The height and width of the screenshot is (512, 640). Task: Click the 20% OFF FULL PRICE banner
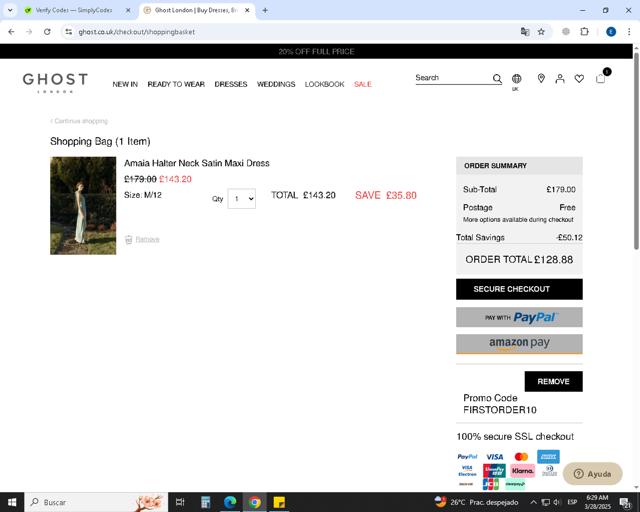316,51
